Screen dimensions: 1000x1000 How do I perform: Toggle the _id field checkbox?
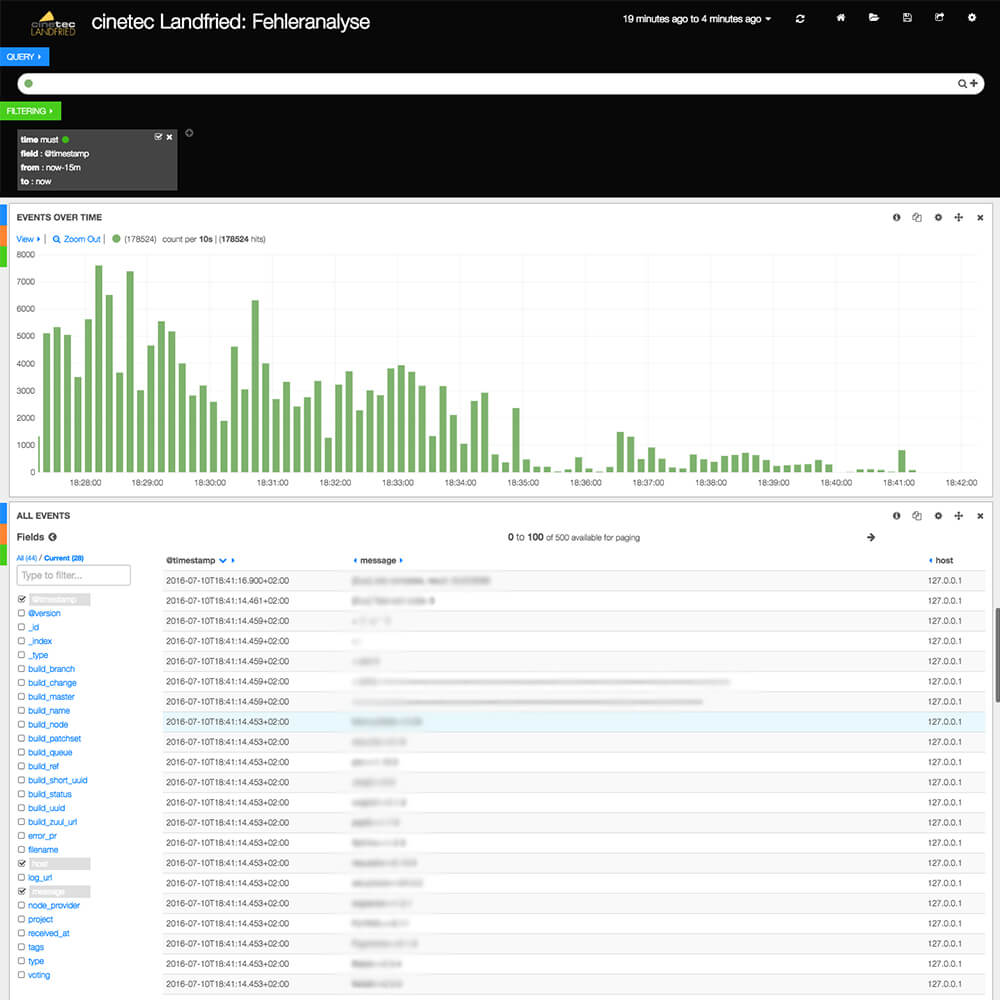tap(22, 627)
